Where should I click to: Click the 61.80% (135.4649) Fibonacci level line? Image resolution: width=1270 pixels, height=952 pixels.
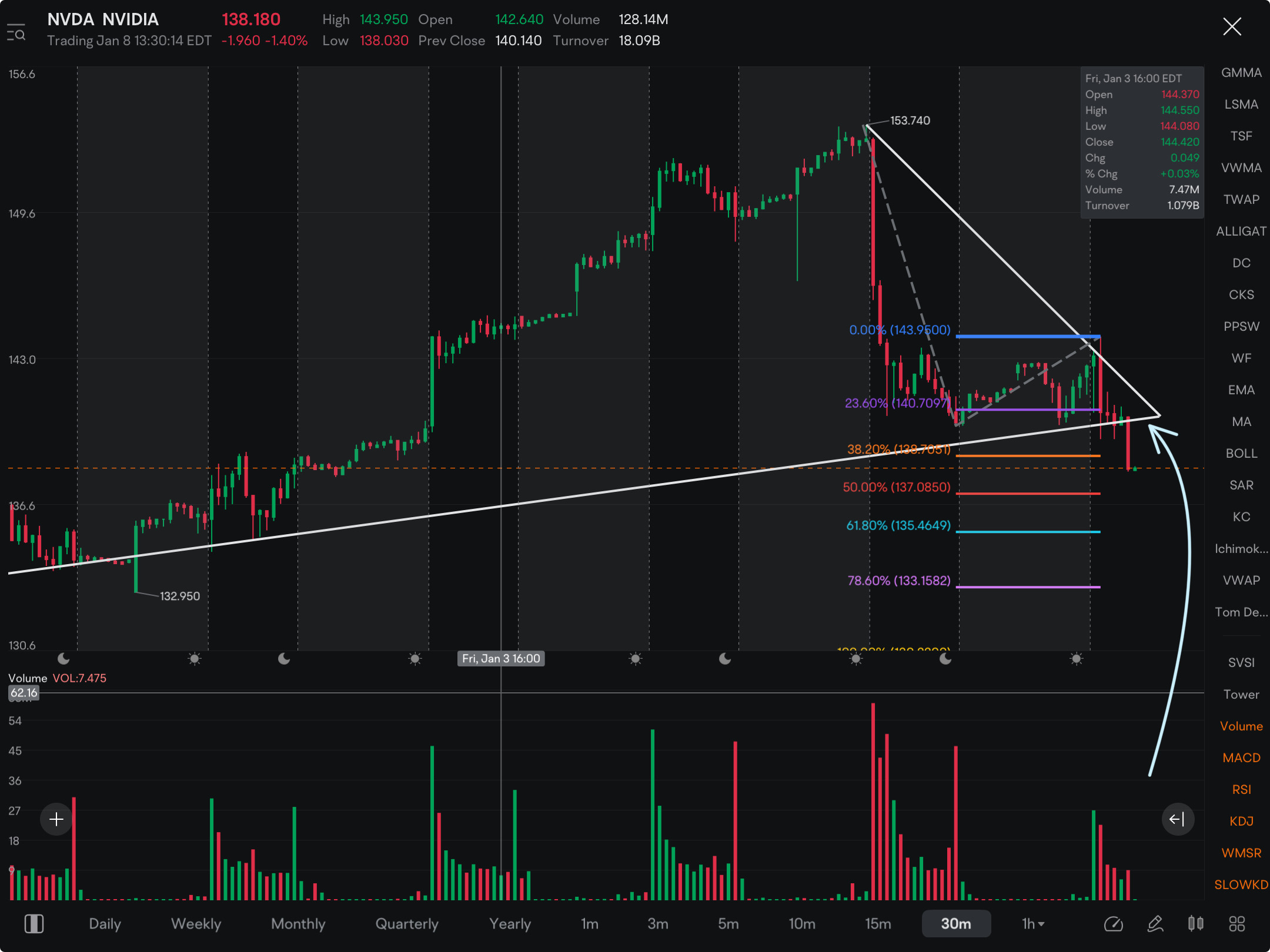tap(1028, 532)
